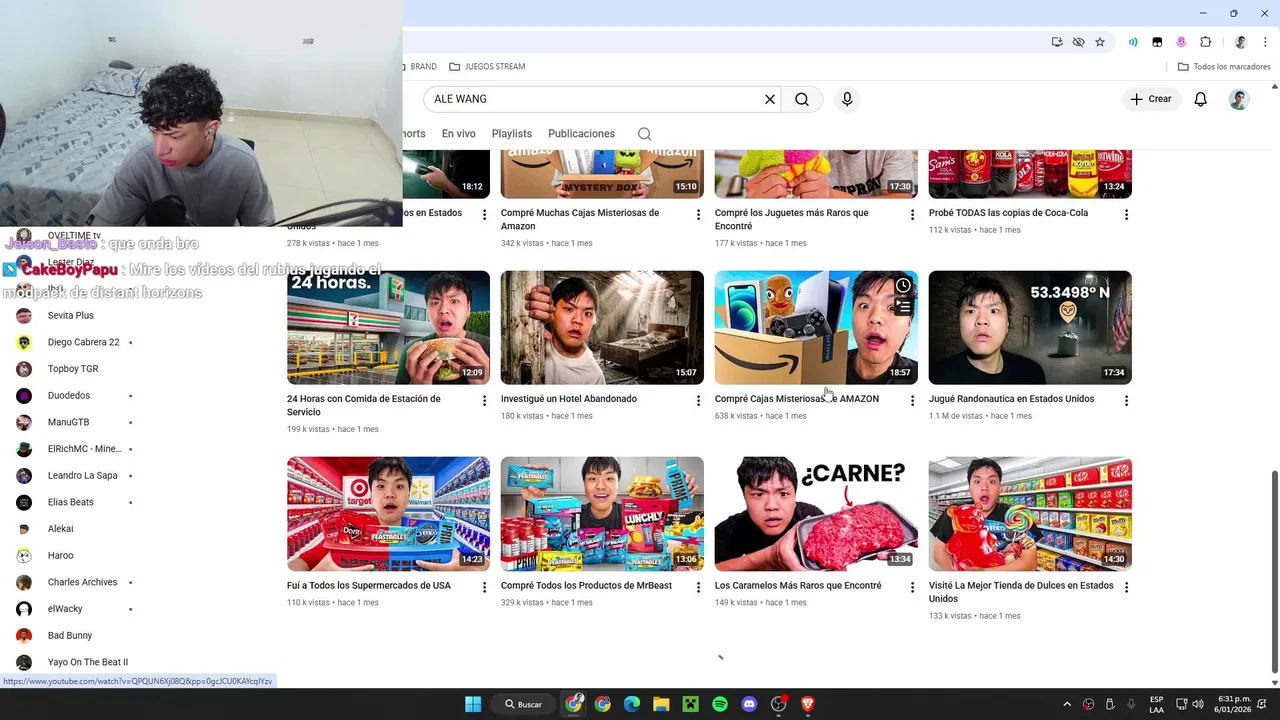The image size is (1280, 720).
Task: Go to Topboy TGR subscription
Action: (x=73, y=369)
